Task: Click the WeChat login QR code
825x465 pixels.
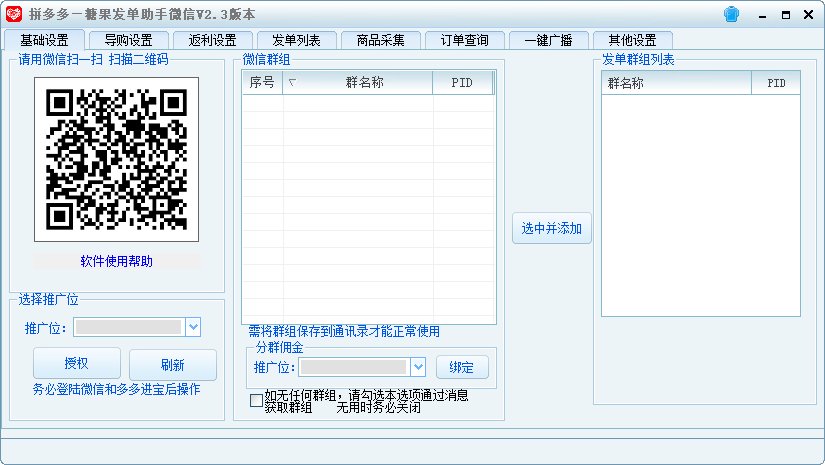Action: coord(116,159)
